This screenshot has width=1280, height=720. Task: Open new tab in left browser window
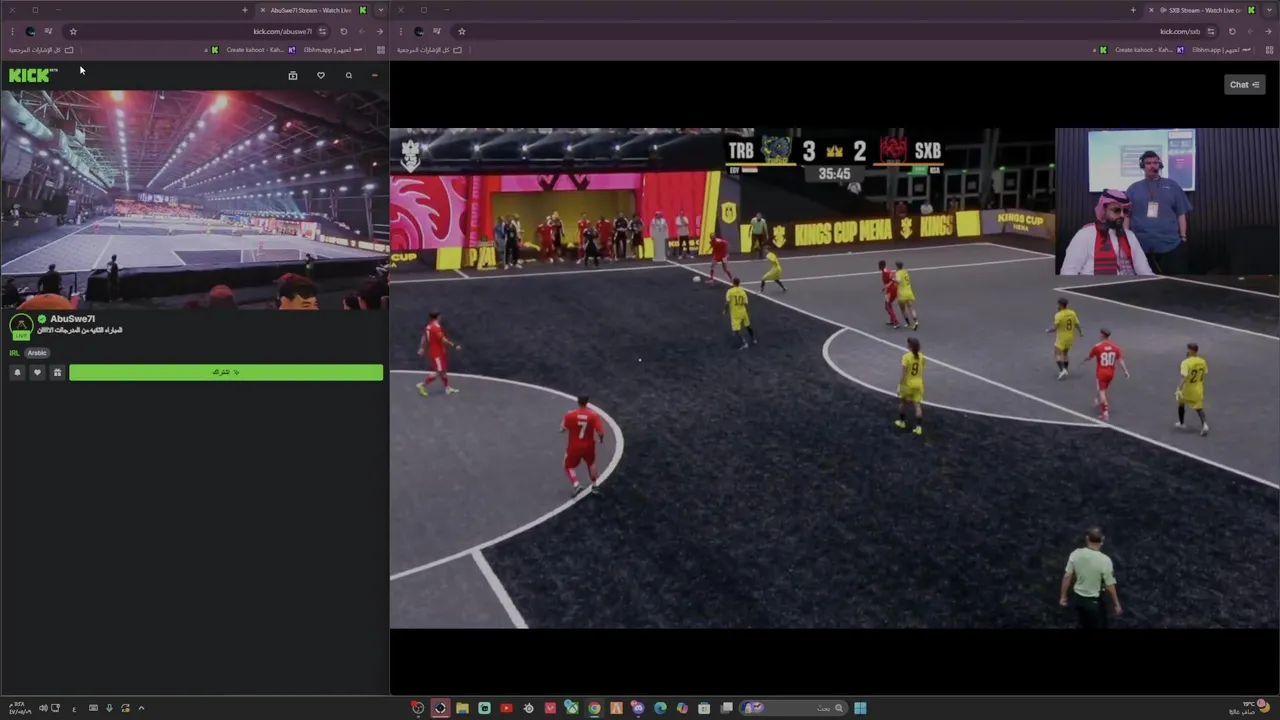click(245, 10)
